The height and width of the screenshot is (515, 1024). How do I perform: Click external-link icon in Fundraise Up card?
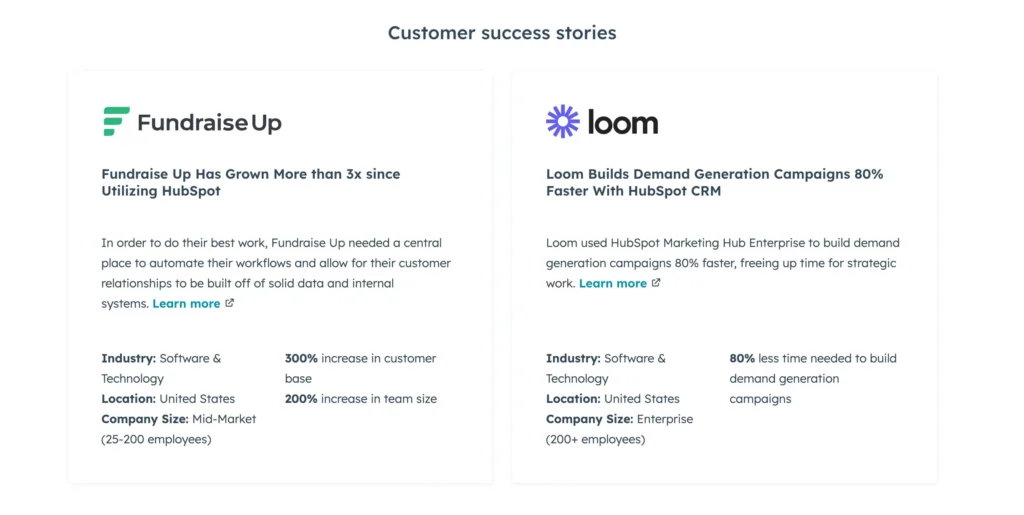click(x=230, y=303)
